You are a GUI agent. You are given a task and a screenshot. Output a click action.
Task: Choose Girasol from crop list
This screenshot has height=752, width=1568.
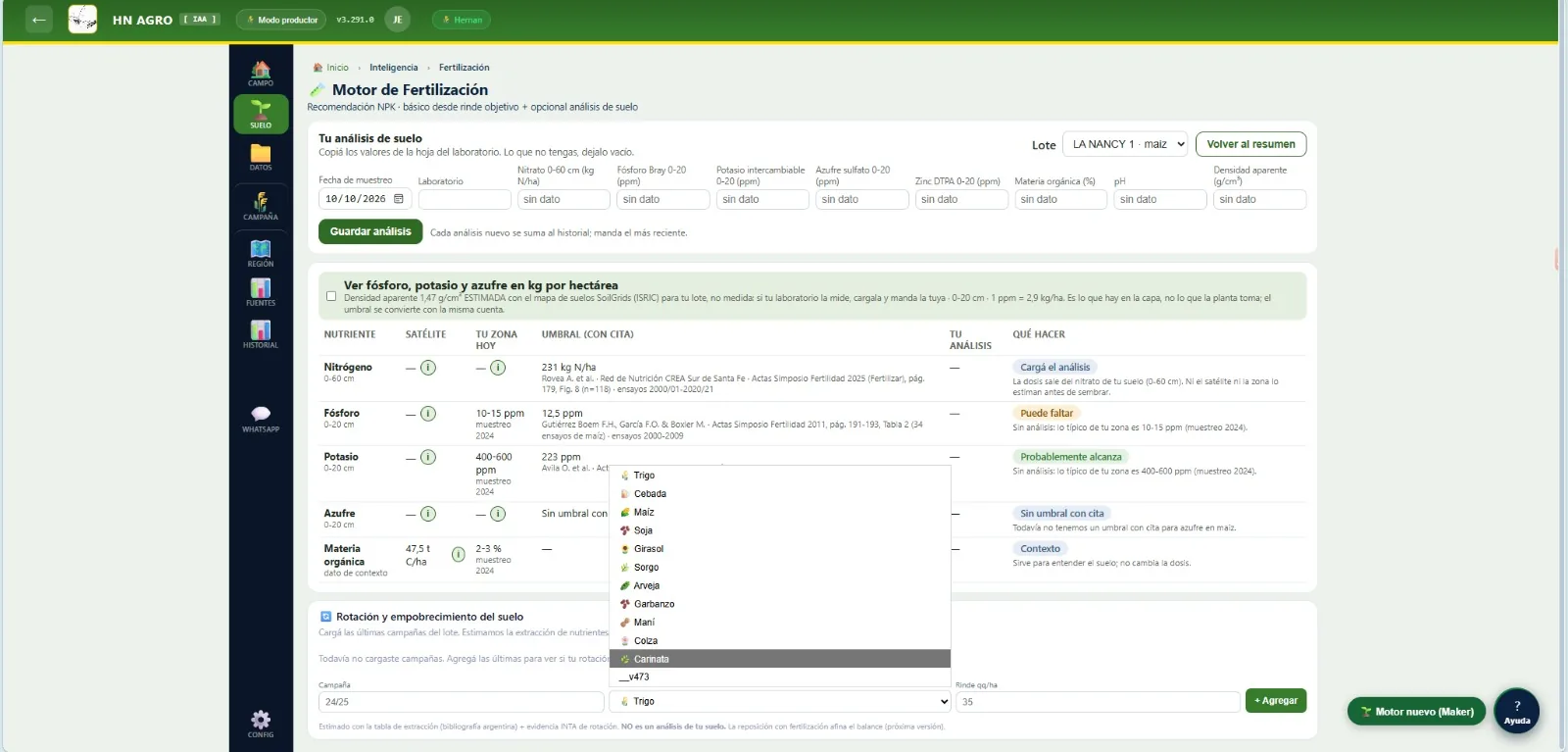tap(780, 549)
